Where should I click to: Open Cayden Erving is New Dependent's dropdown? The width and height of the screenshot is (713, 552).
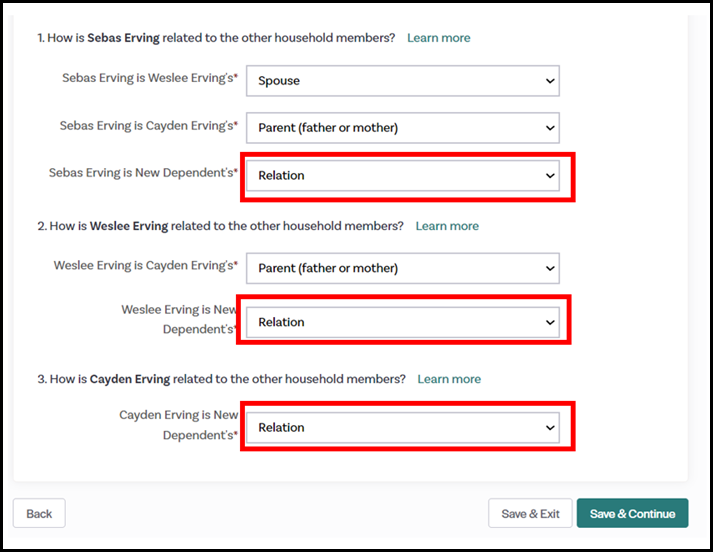coord(402,427)
